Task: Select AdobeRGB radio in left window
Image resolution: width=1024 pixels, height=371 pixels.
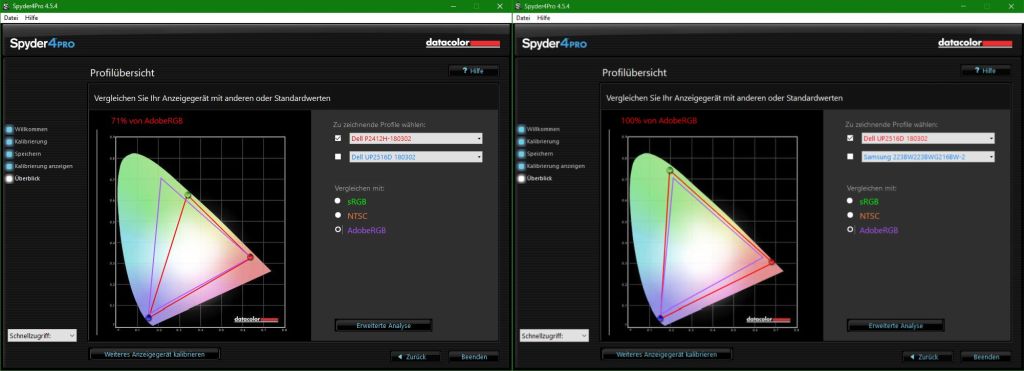Action: 338,229
